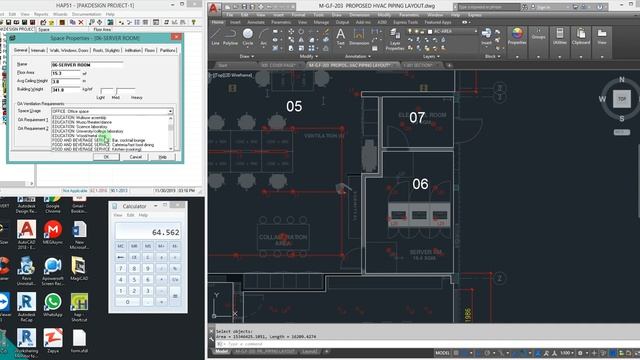Open the Space Usage dropdown

[170, 111]
